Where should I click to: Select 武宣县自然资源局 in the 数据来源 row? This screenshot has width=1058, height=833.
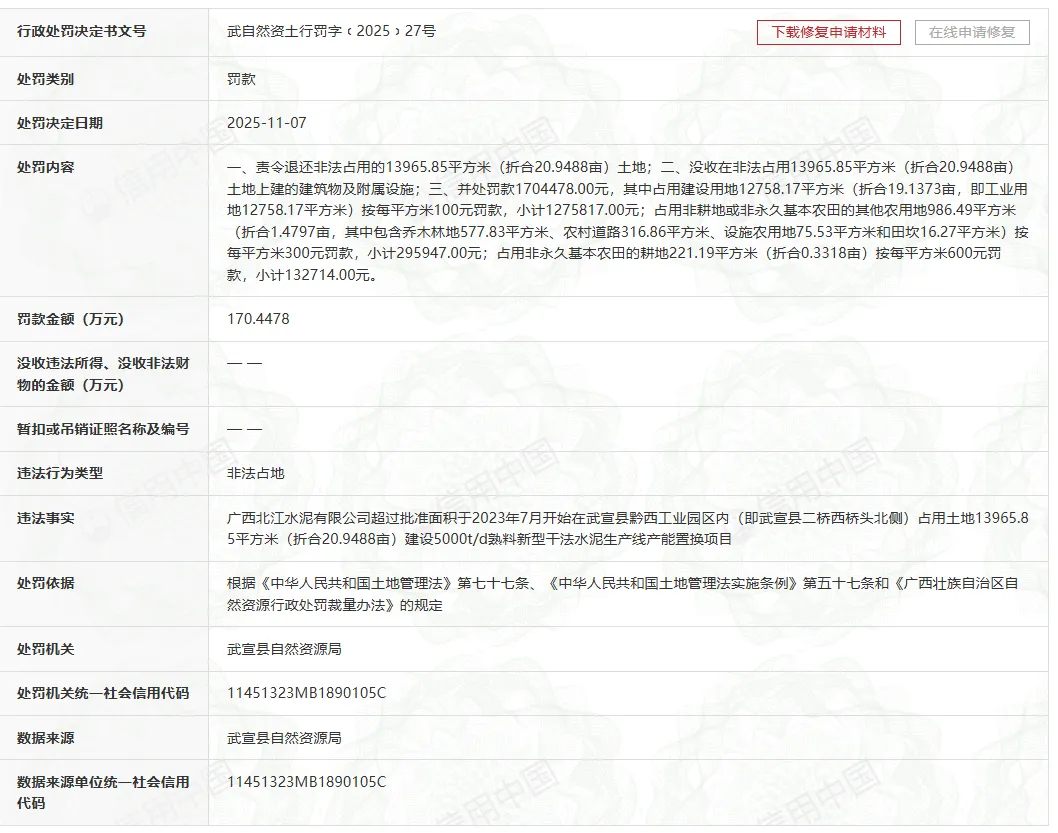tap(284, 738)
